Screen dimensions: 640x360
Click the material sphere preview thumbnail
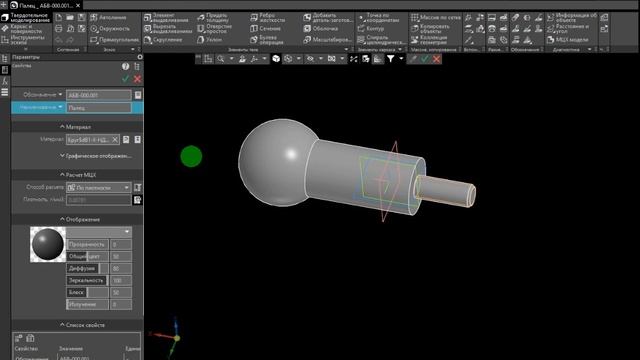[48, 244]
